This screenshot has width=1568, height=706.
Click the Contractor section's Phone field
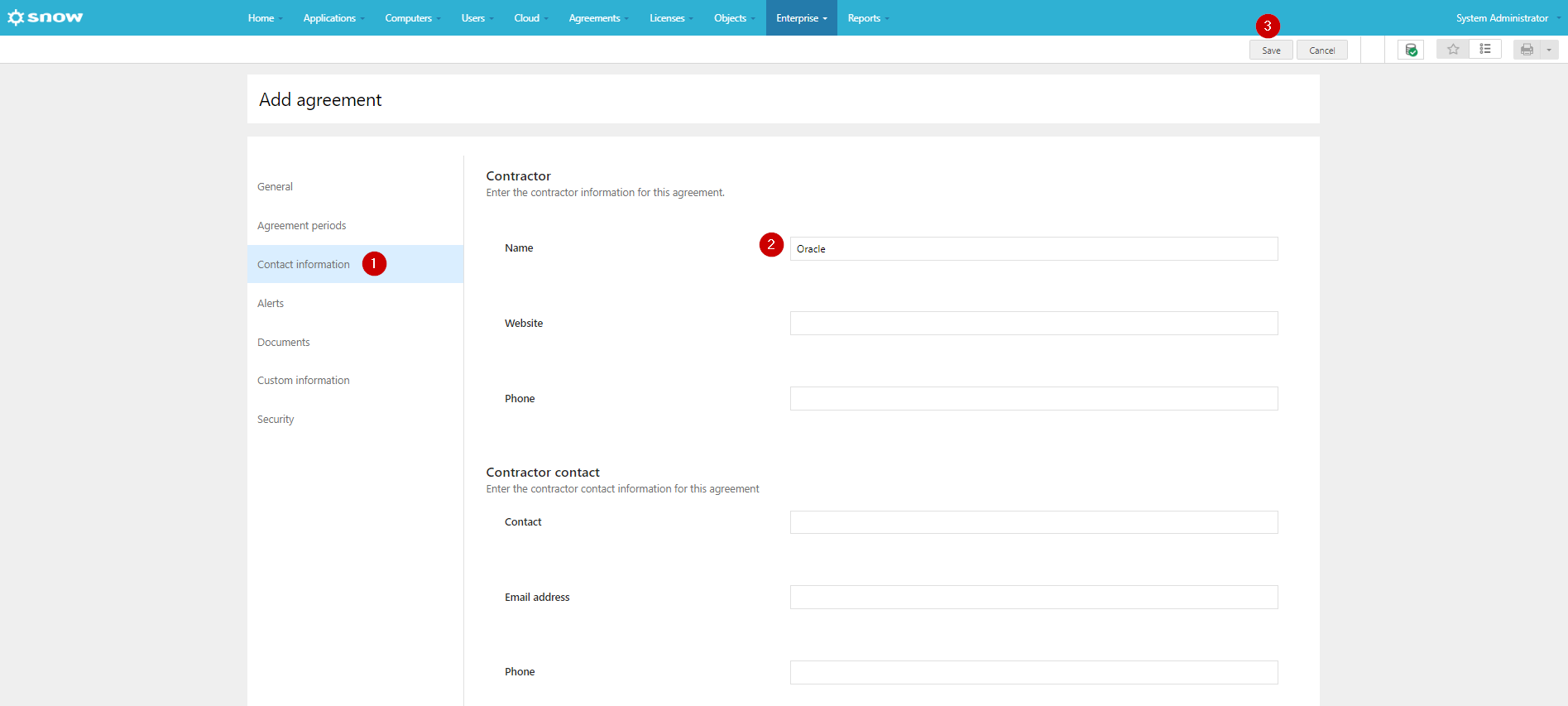(x=1033, y=399)
